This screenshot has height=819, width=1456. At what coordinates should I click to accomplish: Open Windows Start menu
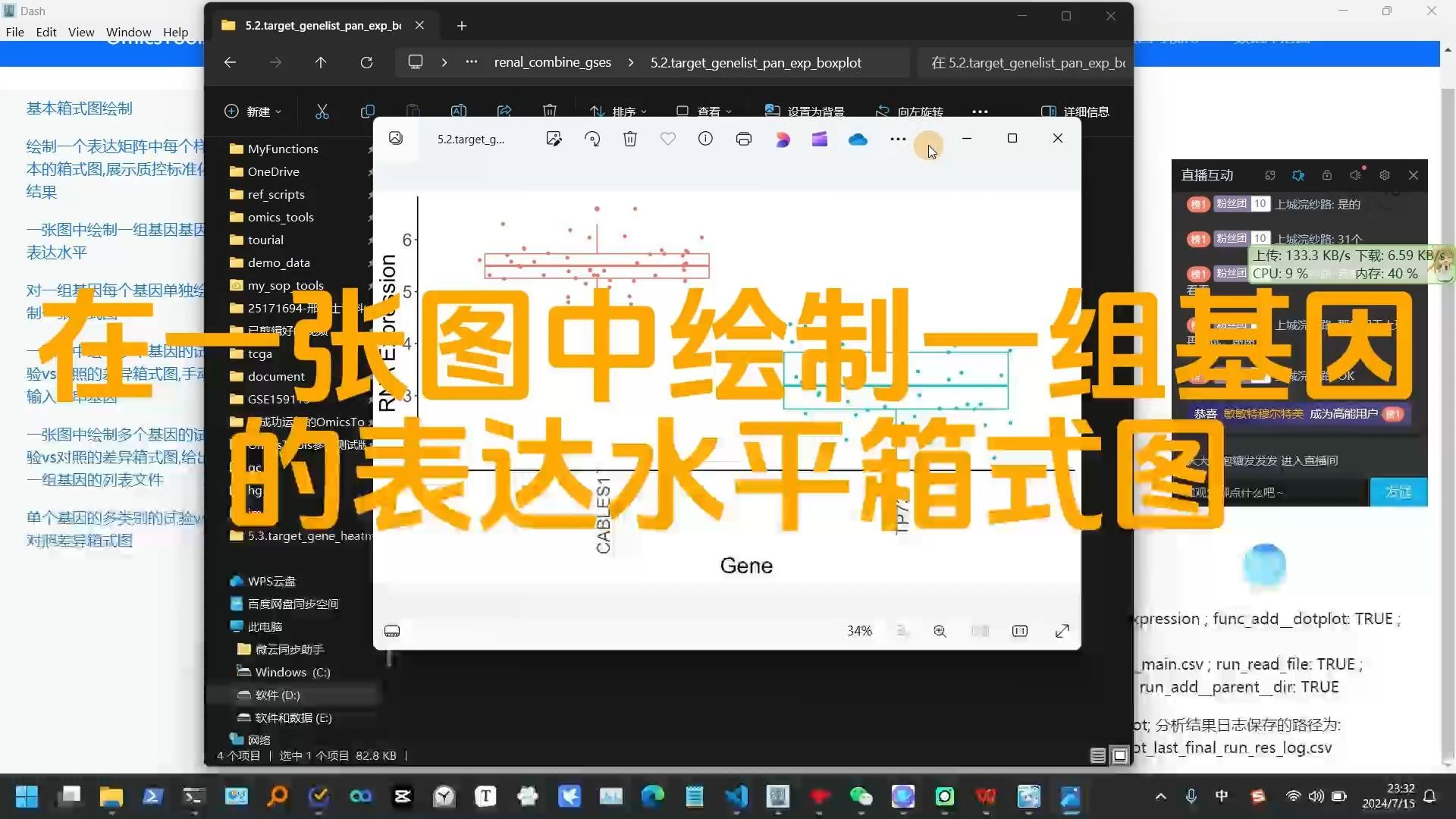tap(27, 796)
